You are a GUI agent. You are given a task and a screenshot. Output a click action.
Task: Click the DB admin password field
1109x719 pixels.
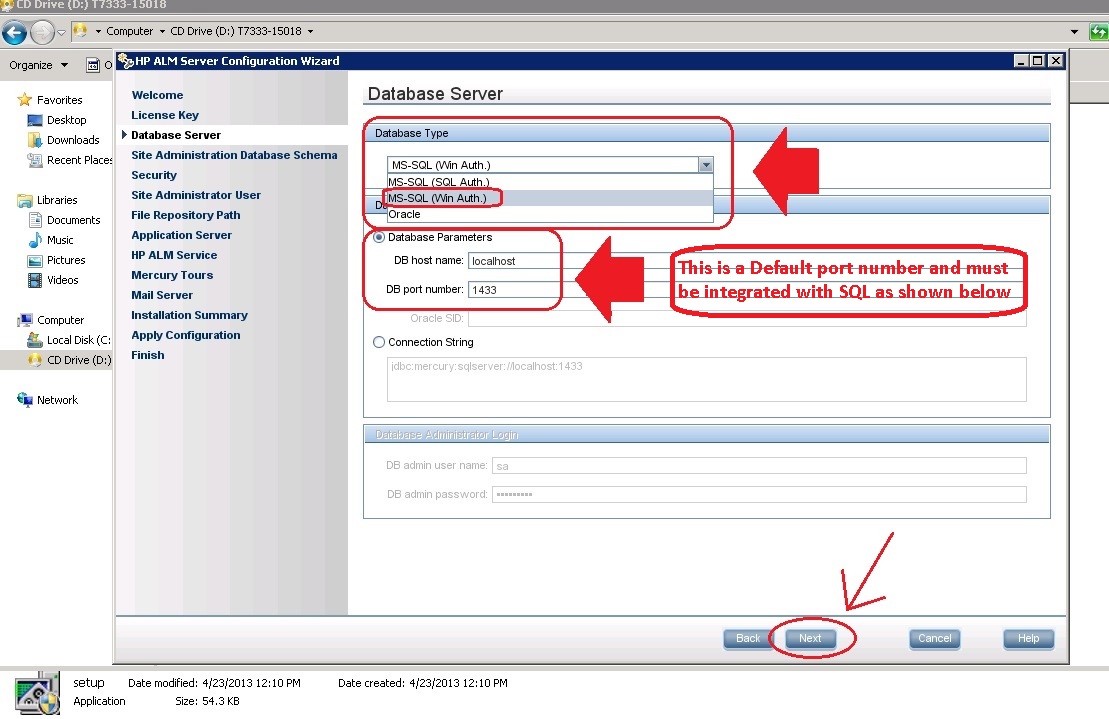click(759, 494)
